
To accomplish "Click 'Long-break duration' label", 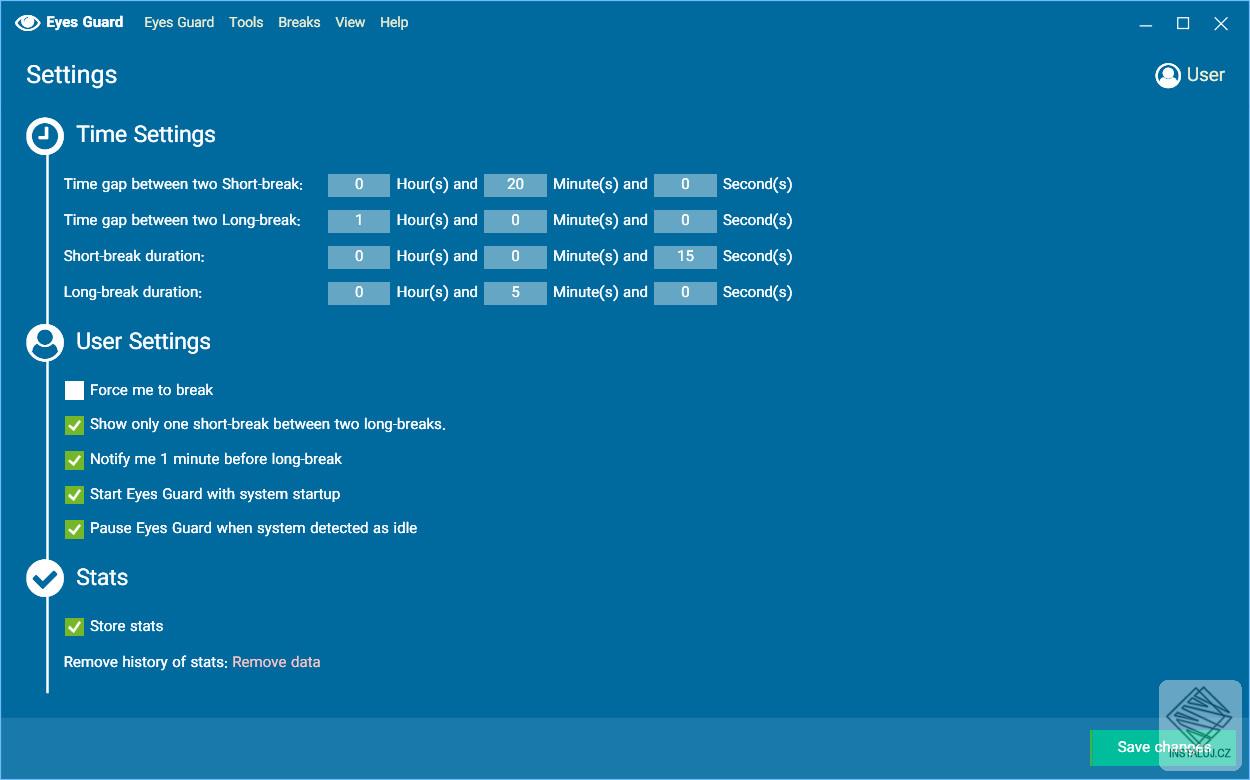I will (x=133, y=293).
